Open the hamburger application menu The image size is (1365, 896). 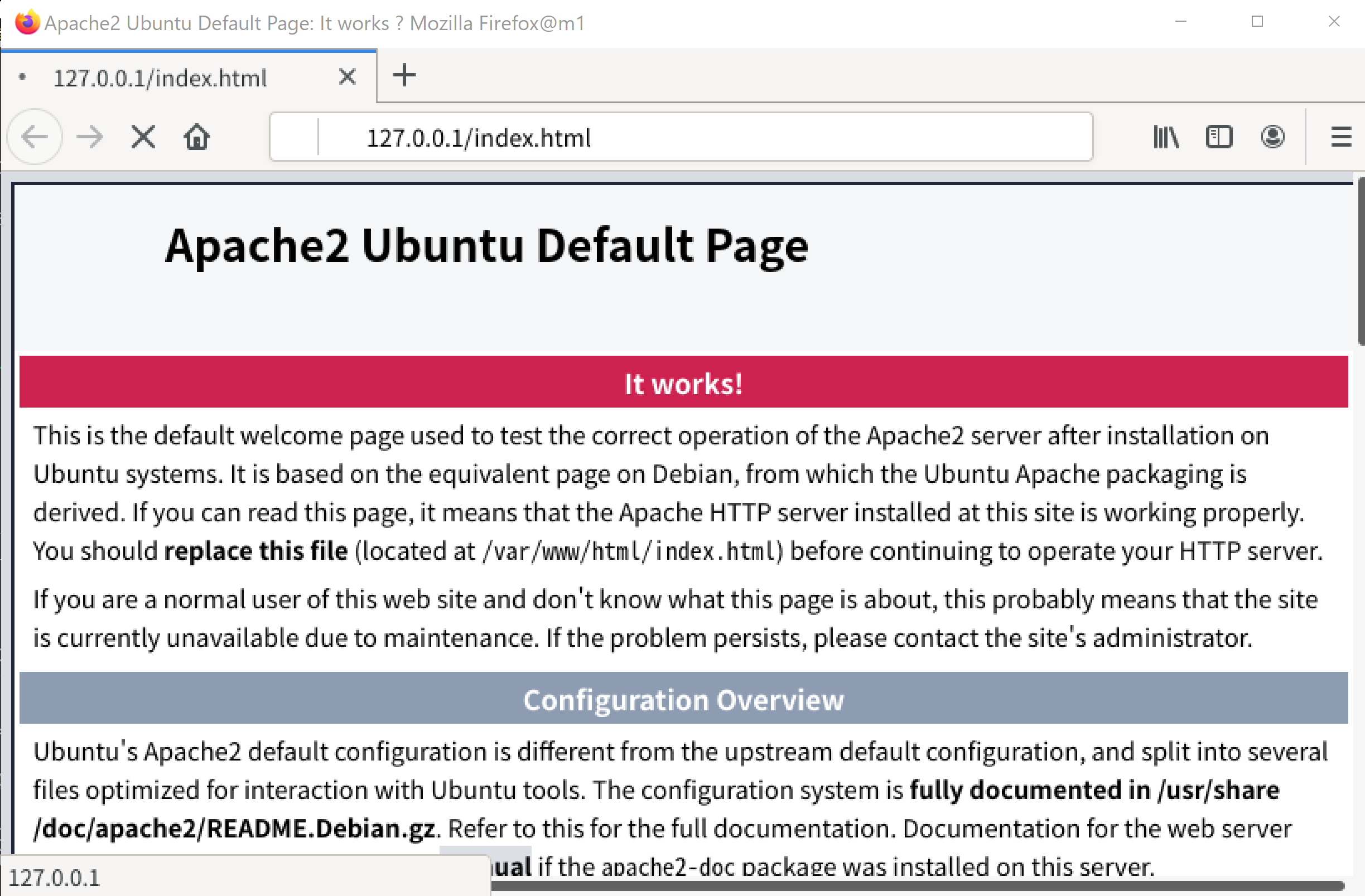point(1341,137)
